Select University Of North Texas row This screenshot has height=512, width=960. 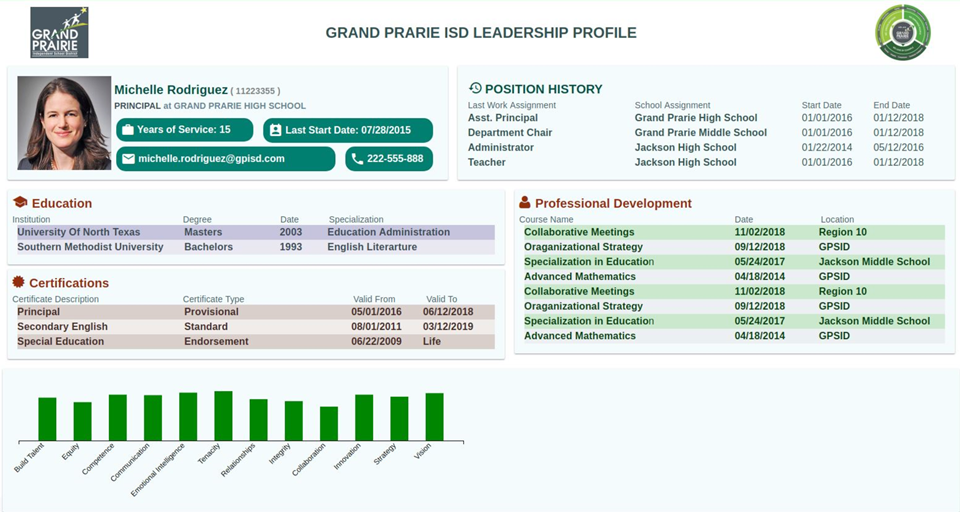pyautogui.click(x=255, y=232)
